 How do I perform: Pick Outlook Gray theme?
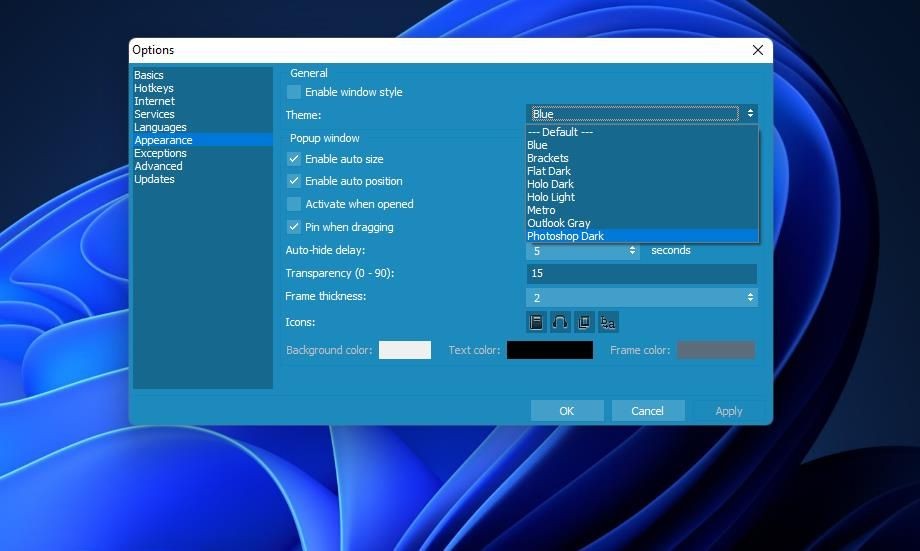click(642, 223)
